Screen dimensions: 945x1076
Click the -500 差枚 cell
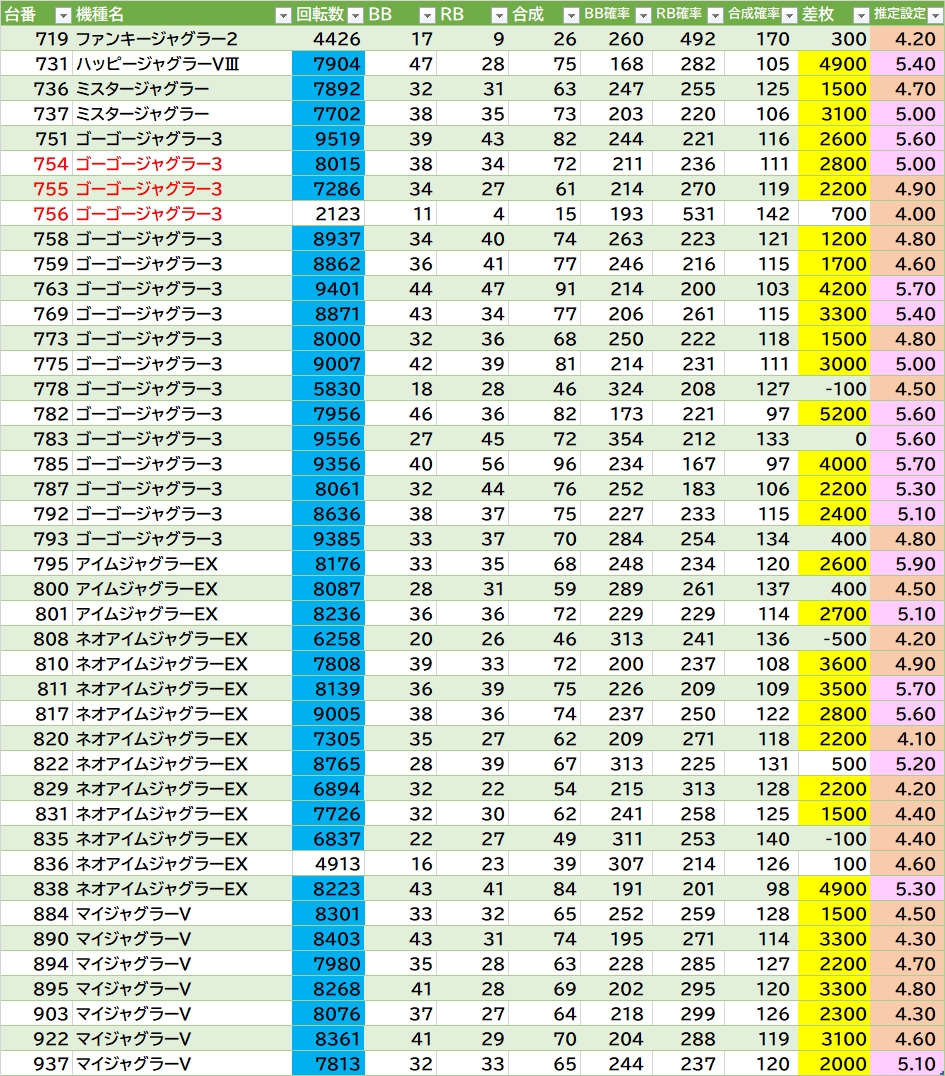coord(835,639)
